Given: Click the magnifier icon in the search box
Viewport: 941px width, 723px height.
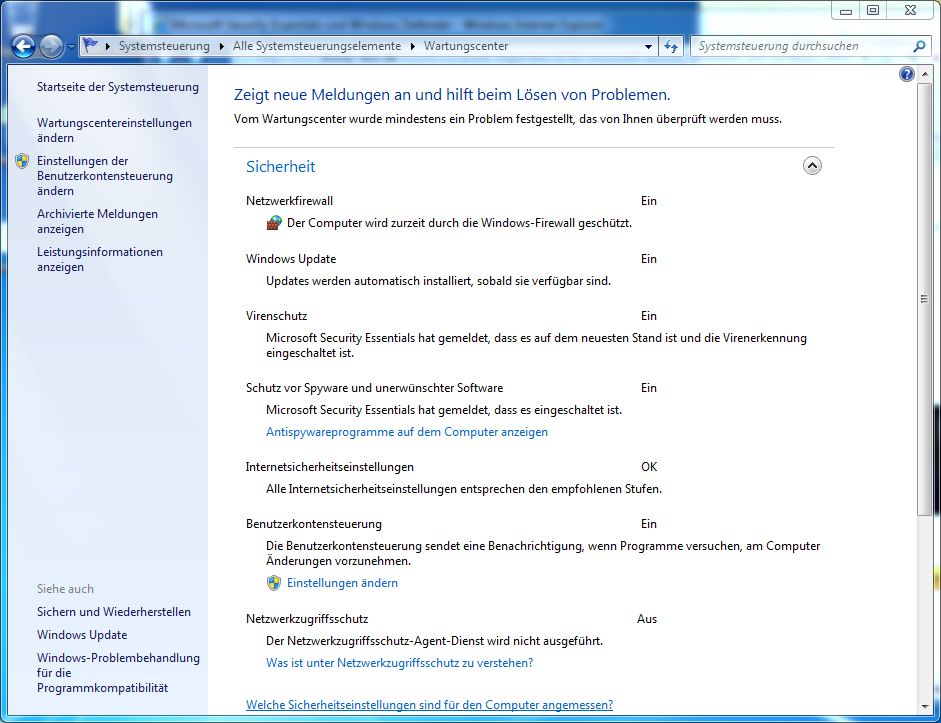Looking at the screenshot, I should tap(919, 46).
